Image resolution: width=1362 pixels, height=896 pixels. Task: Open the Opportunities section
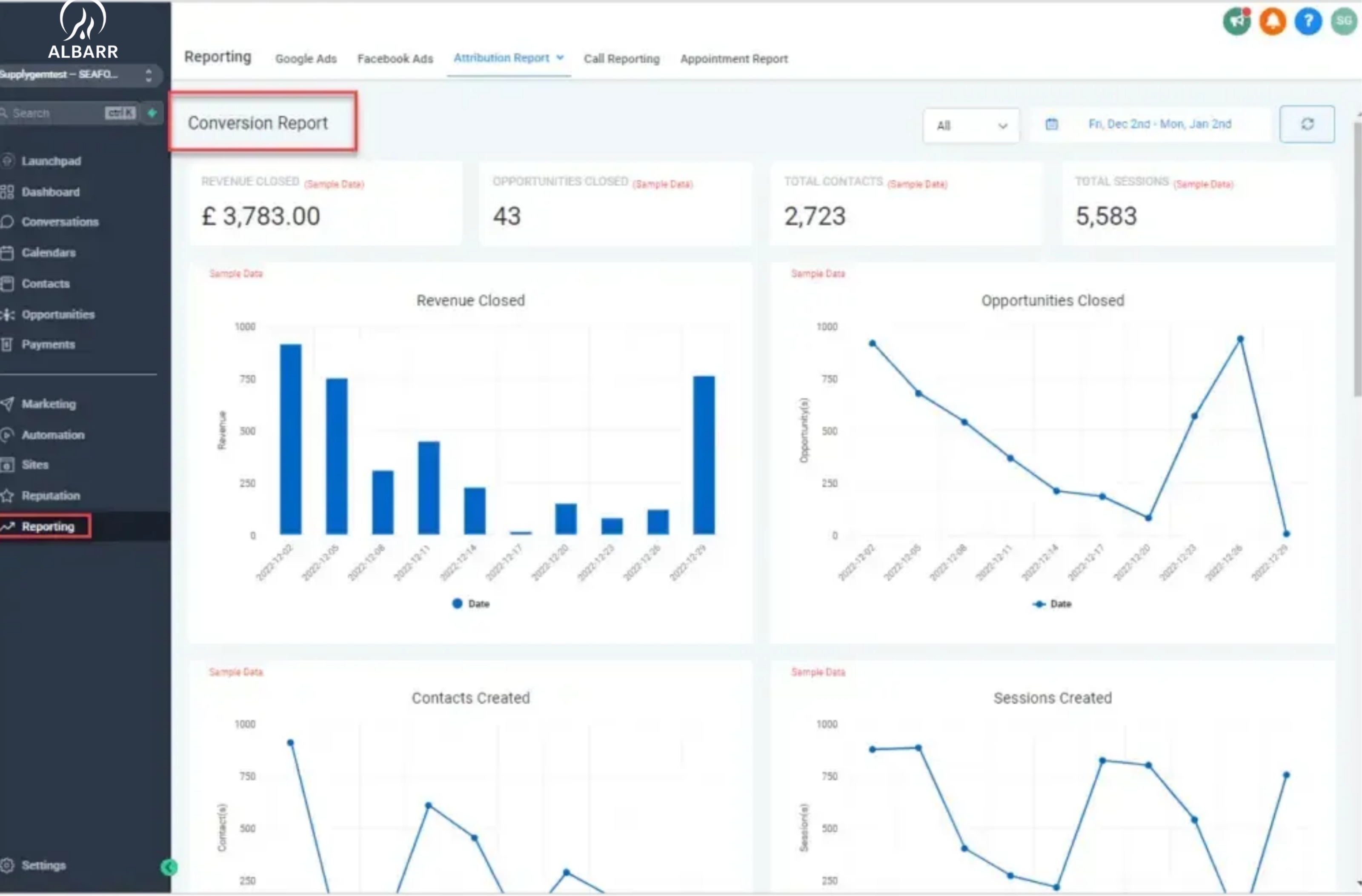click(x=58, y=314)
